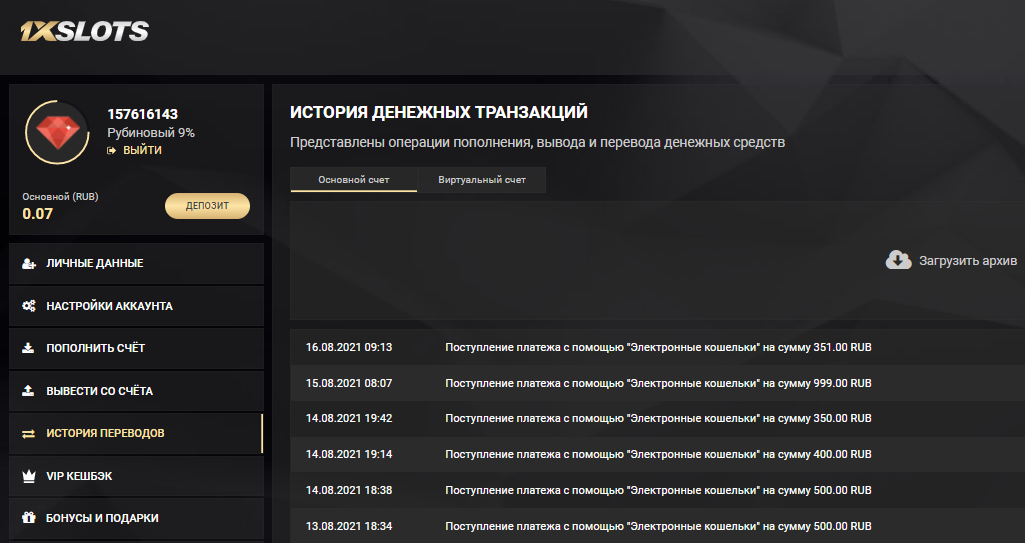Open the ПОПОЛНИТЬ СЧЁТ menu item

tap(137, 348)
